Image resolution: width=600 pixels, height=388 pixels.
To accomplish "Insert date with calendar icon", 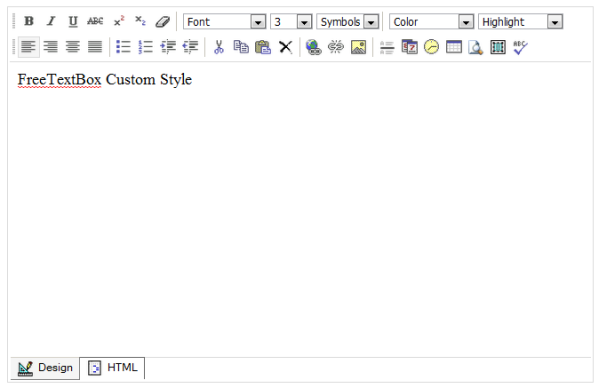I will (x=409, y=47).
